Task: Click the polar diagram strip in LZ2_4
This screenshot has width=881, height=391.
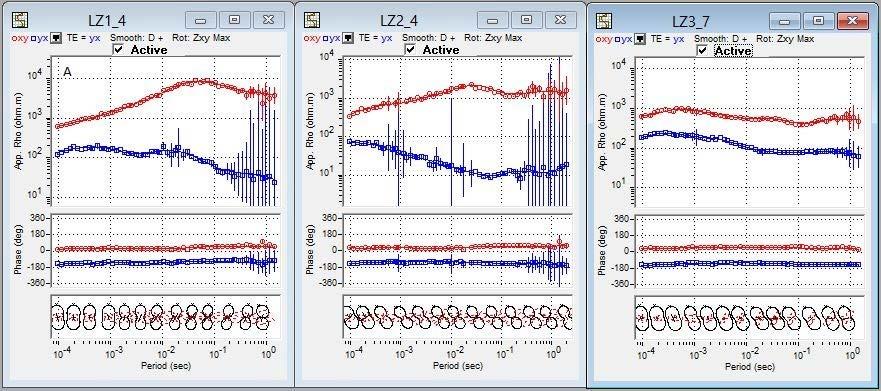Action: pos(457,317)
